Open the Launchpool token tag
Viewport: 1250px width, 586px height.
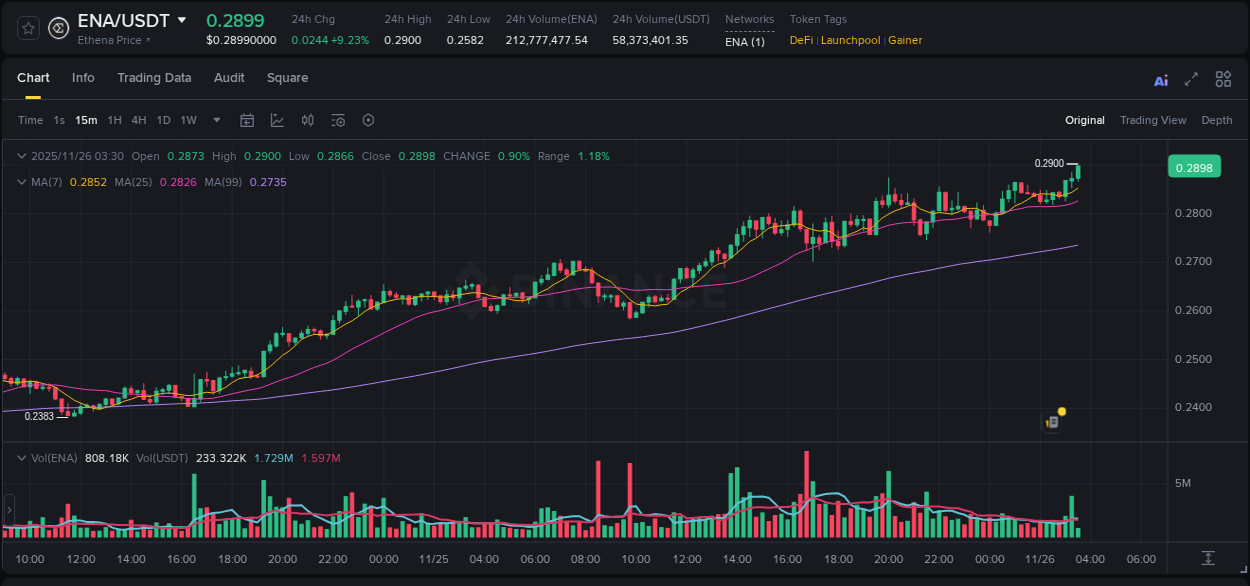point(851,40)
